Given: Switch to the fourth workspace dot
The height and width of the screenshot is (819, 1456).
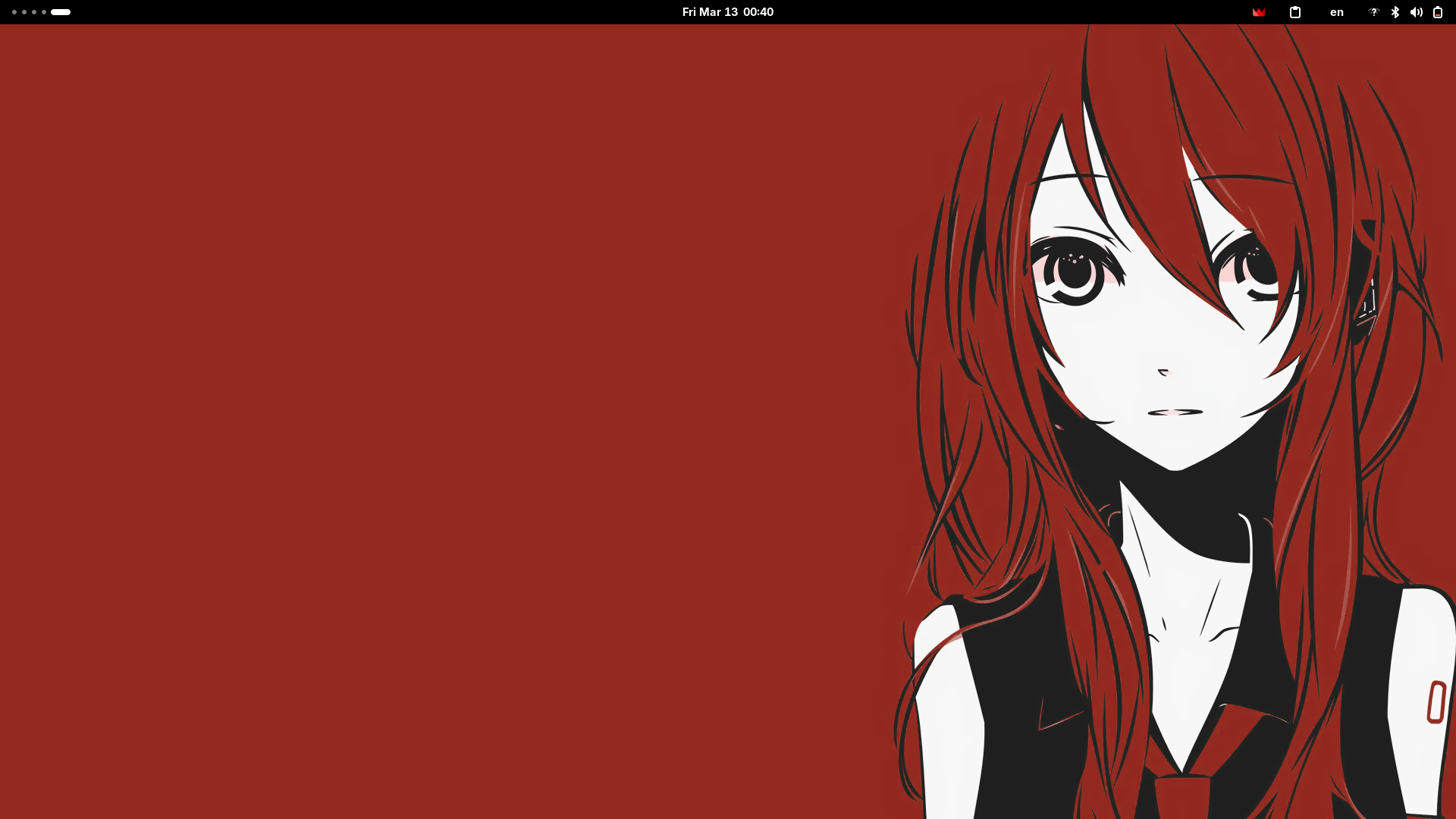Looking at the screenshot, I should 44,12.
